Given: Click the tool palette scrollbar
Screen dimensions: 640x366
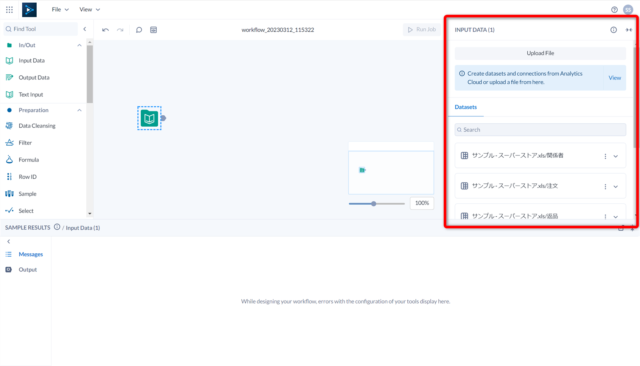Looking at the screenshot, I should tap(90, 74).
